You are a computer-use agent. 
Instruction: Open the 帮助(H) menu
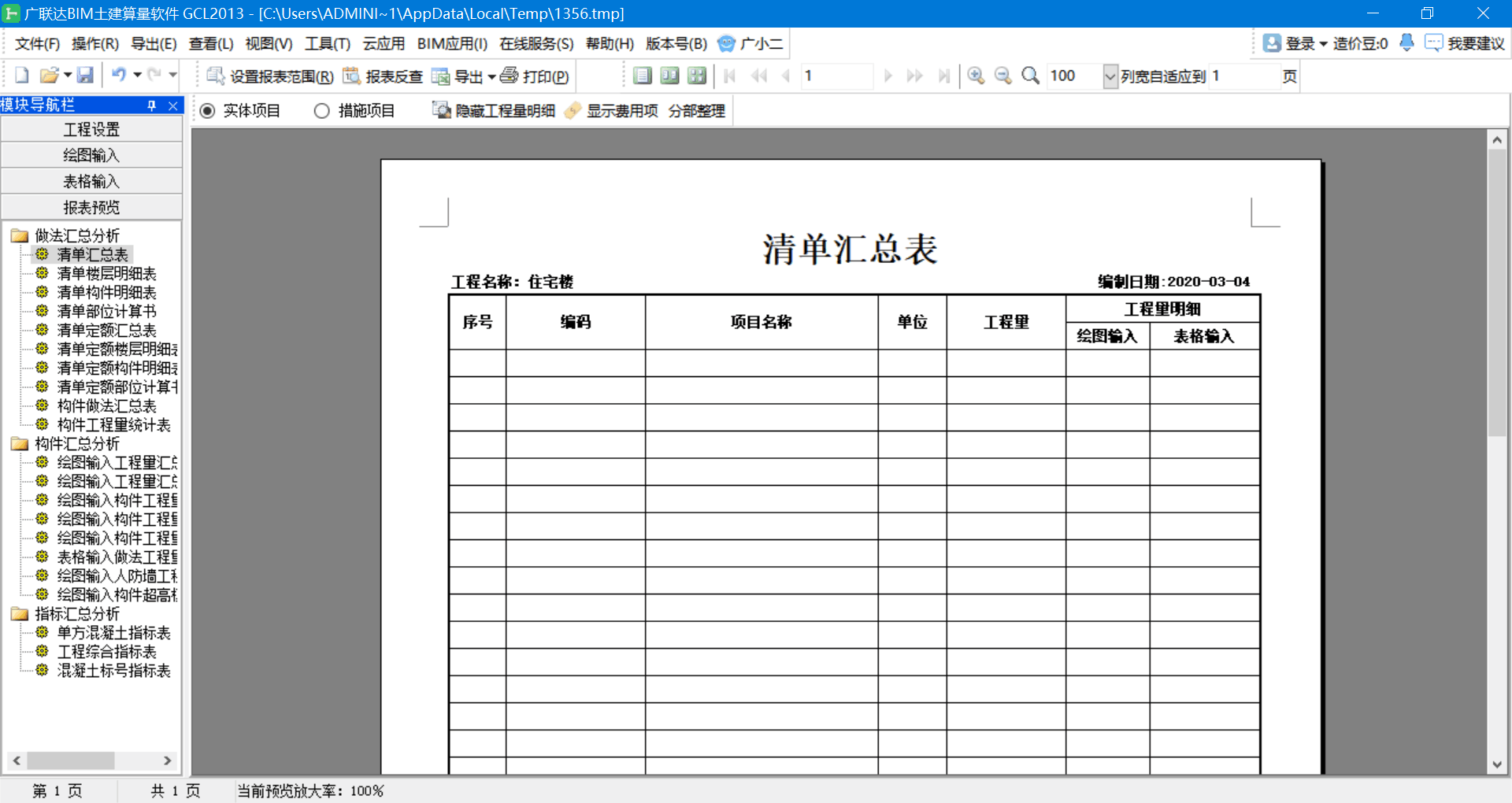point(610,43)
